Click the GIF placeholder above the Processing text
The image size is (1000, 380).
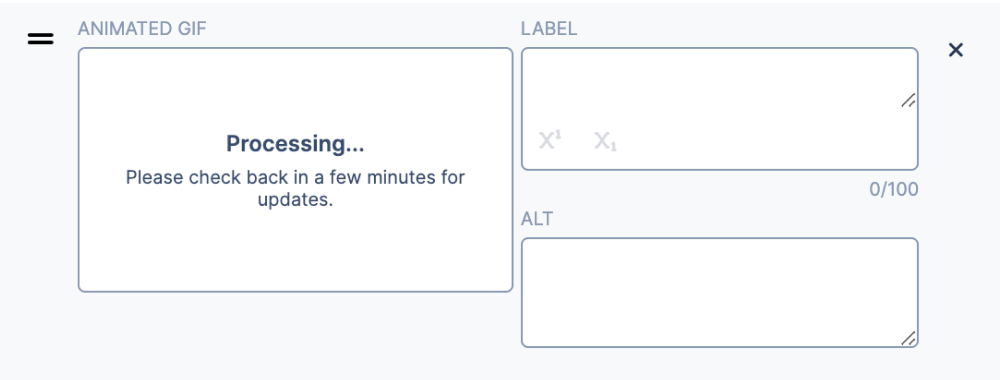point(295,89)
